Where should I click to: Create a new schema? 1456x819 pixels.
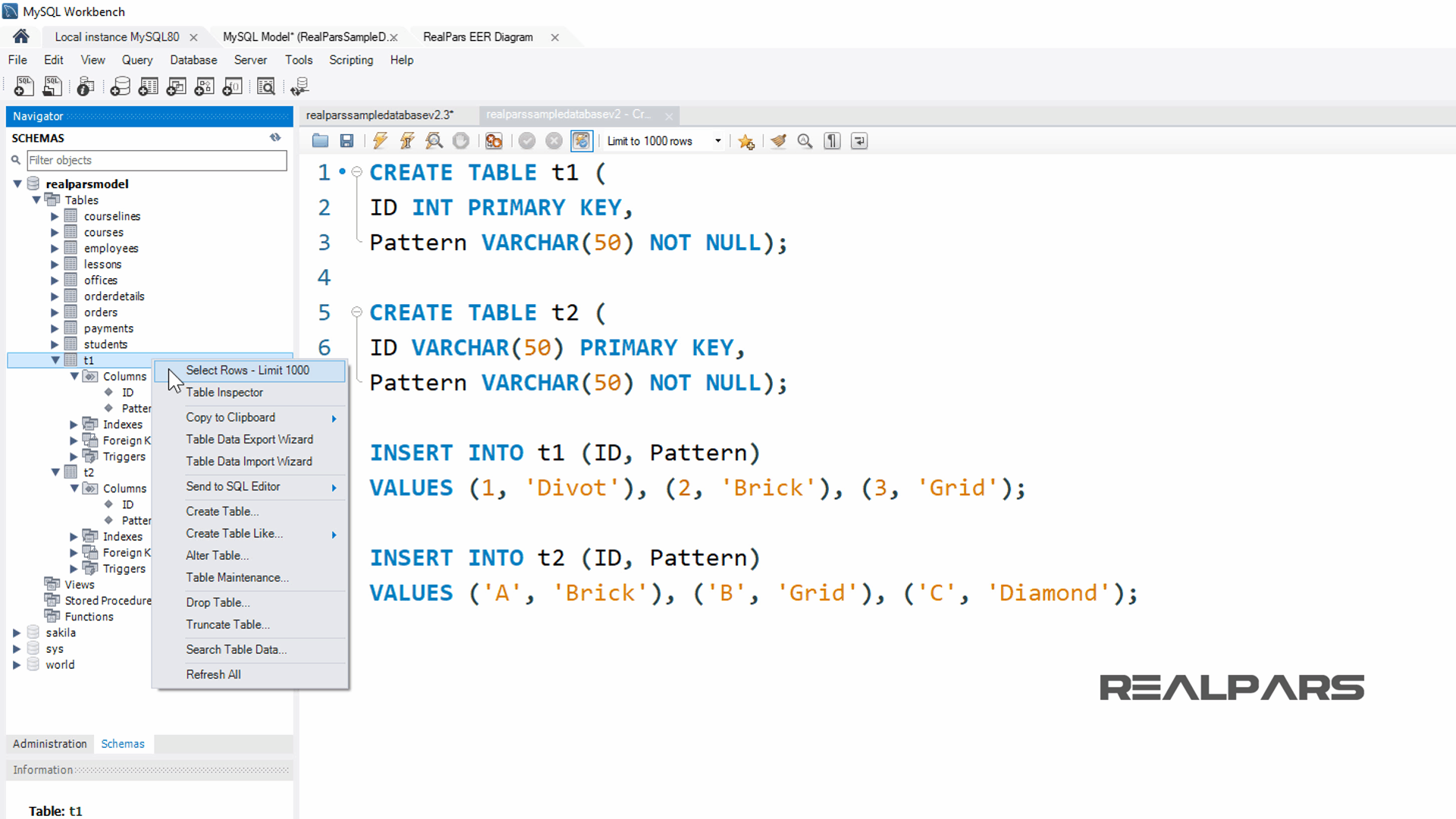[120, 86]
